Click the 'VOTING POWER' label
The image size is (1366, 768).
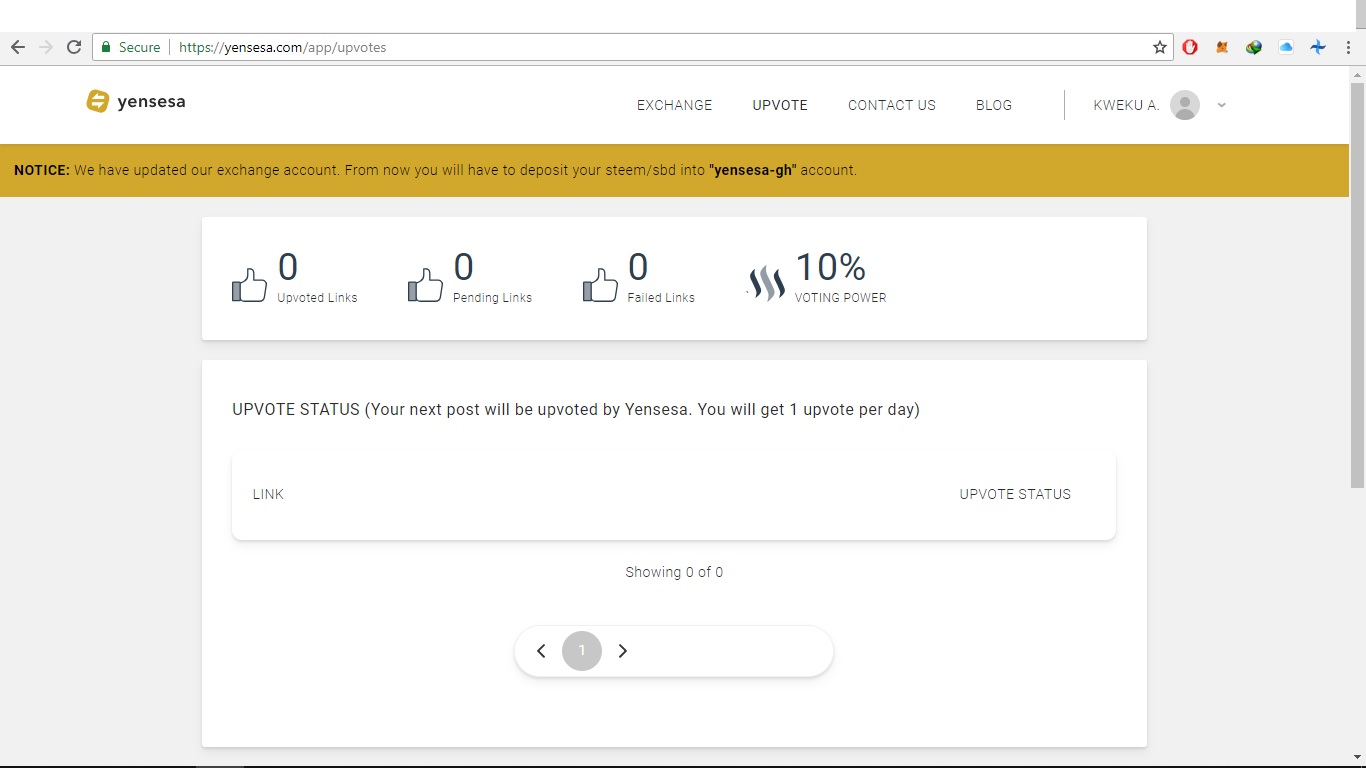coord(840,298)
